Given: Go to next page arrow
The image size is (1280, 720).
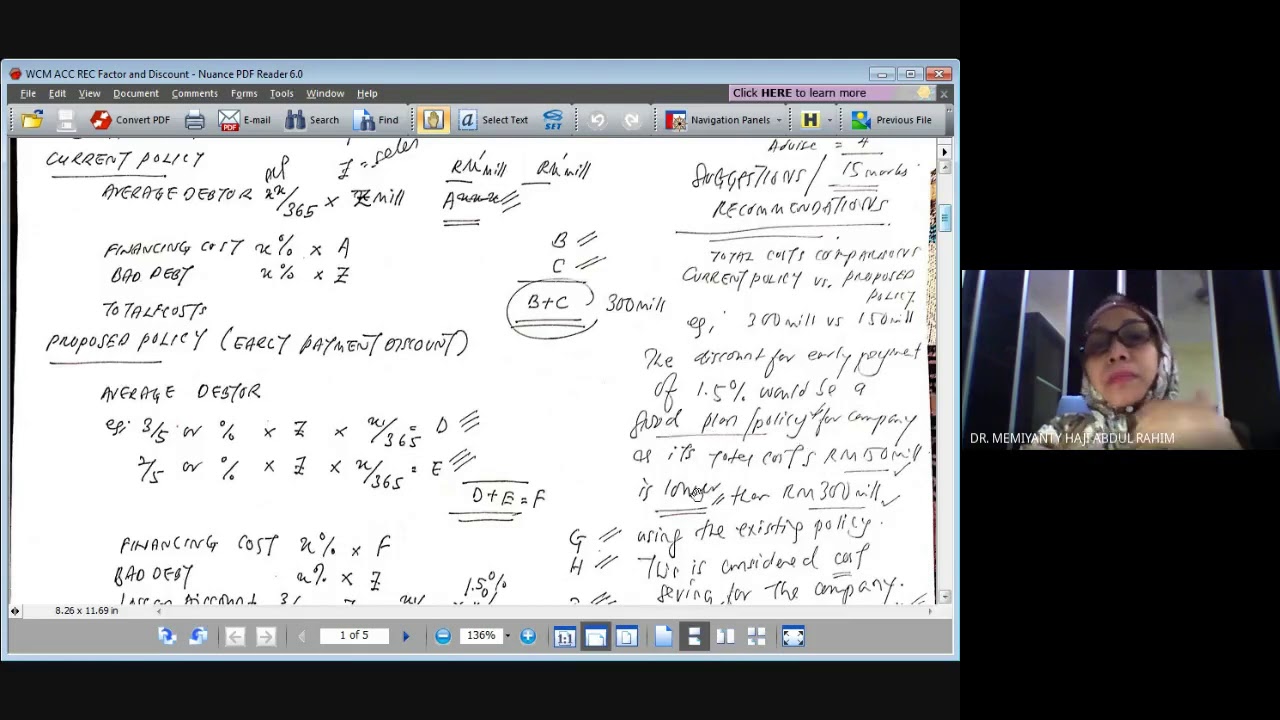Looking at the screenshot, I should pos(405,636).
